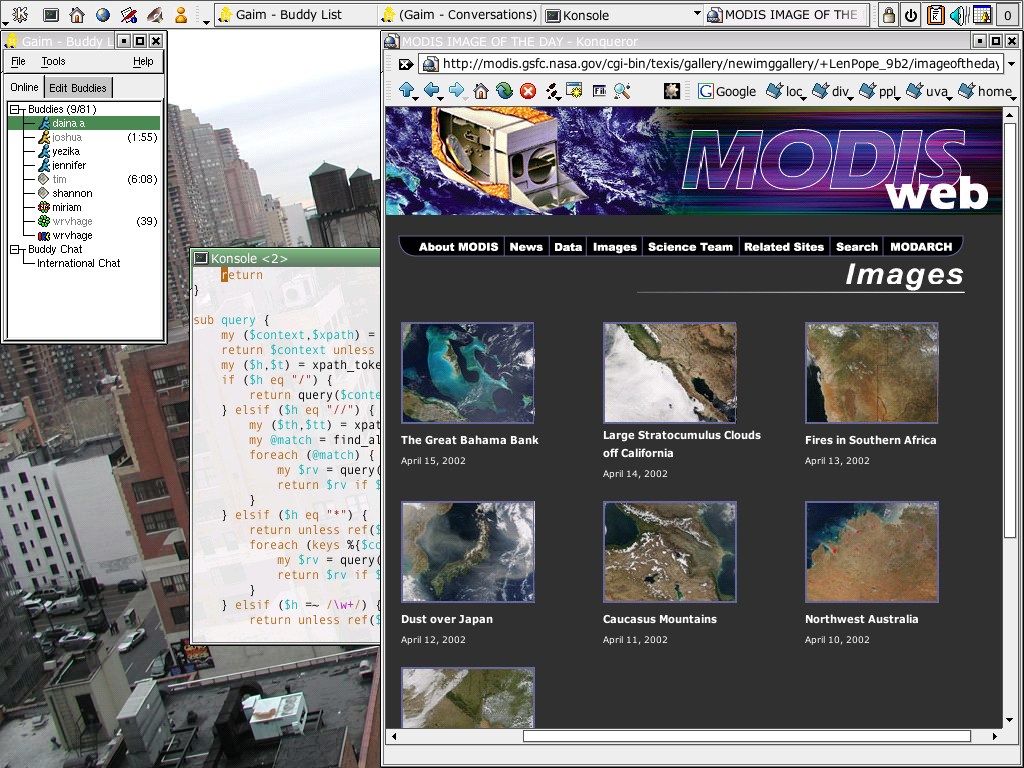Open the home bookmarks folder

click(985, 91)
